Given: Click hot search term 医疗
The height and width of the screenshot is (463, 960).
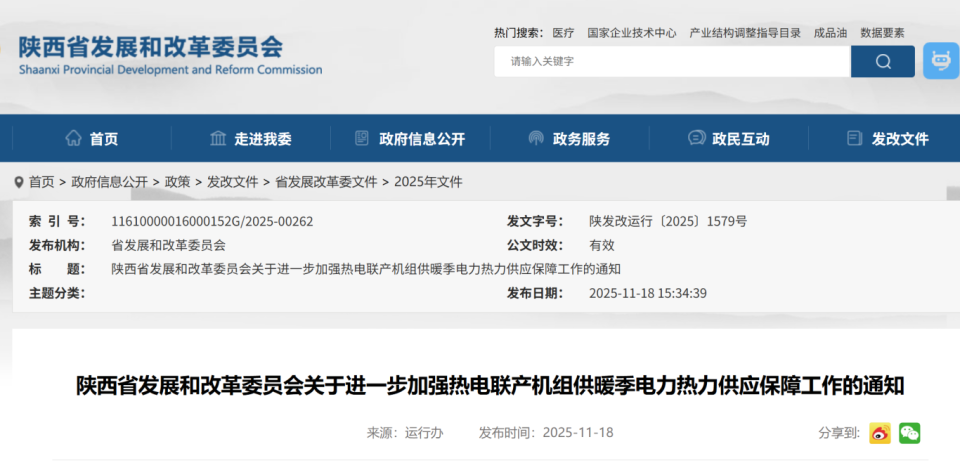Looking at the screenshot, I should (563, 33).
